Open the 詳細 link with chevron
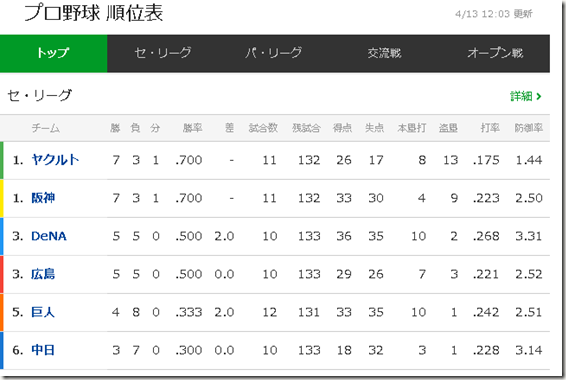 [x=526, y=96]
